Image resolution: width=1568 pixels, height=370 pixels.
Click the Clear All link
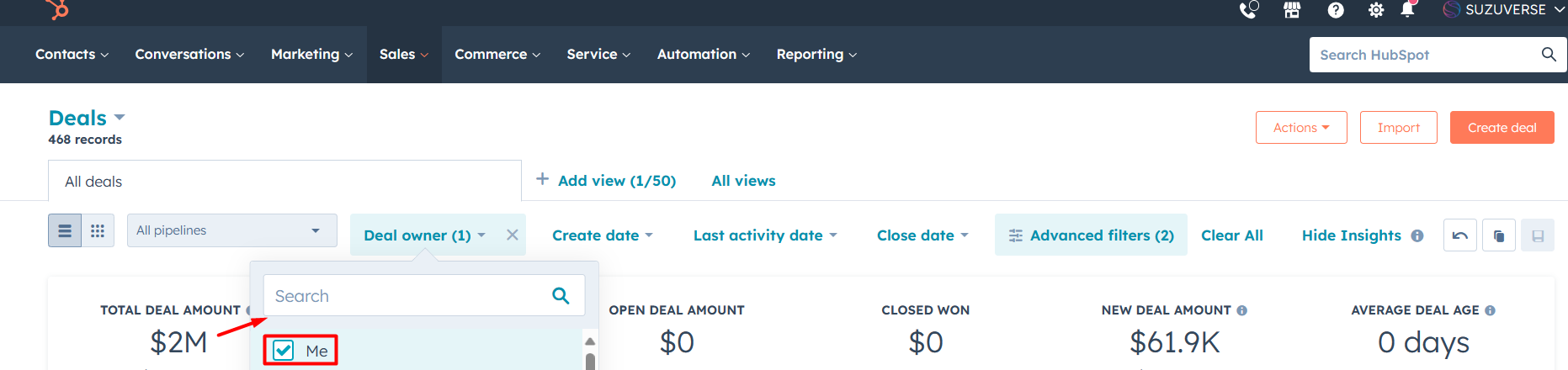[1231, 235]
